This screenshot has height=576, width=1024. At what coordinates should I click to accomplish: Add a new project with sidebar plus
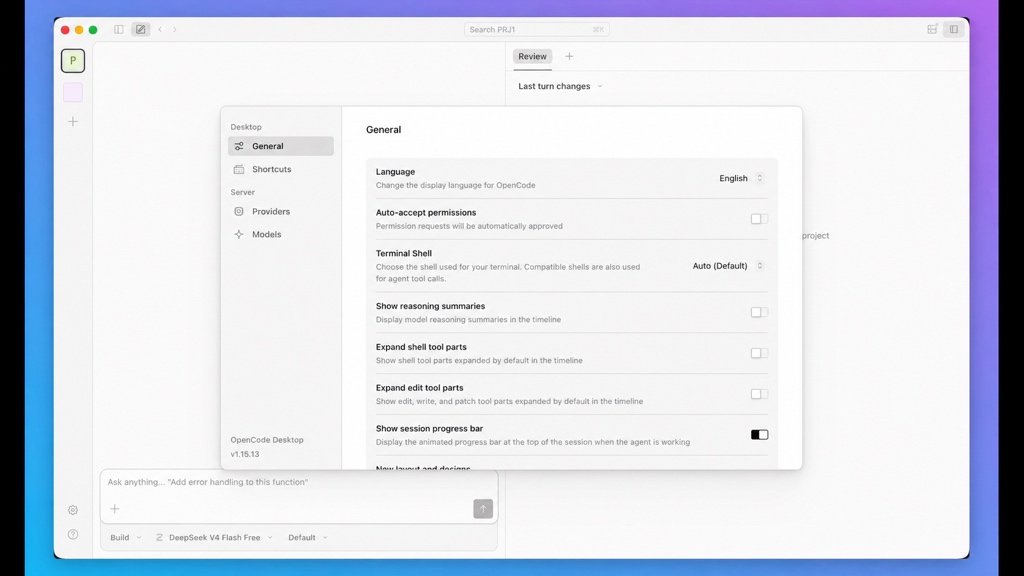coord(73,121)
